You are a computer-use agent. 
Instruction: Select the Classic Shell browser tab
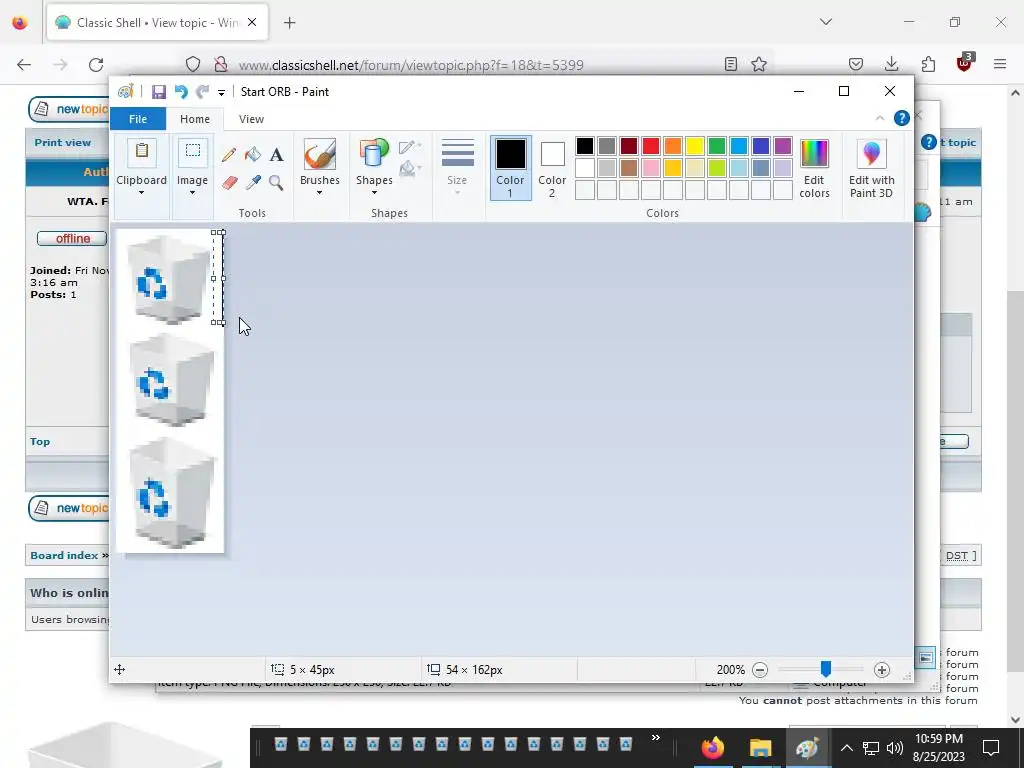pos(158,23)
